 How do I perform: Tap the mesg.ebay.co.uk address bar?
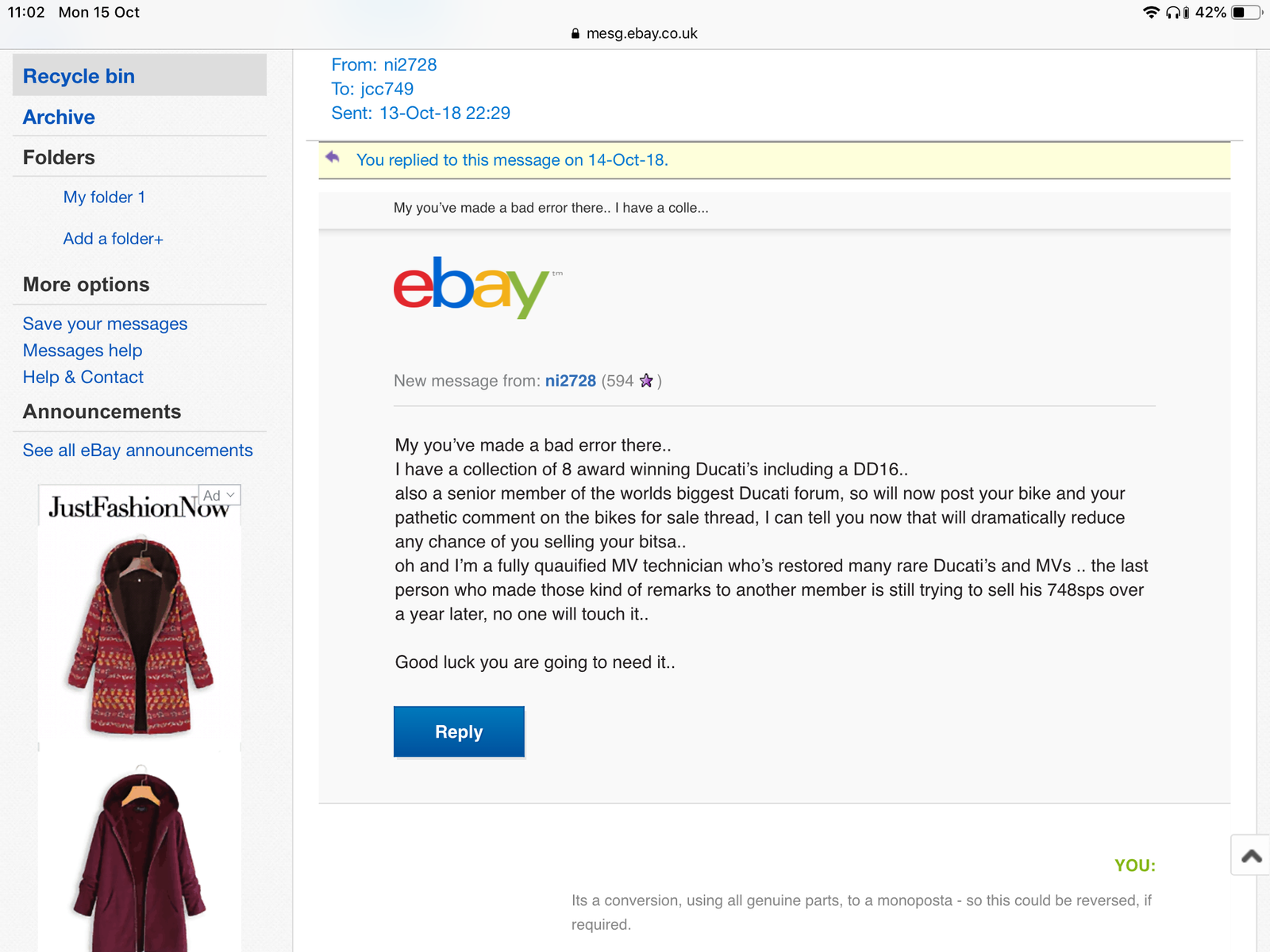click(641, 34)
